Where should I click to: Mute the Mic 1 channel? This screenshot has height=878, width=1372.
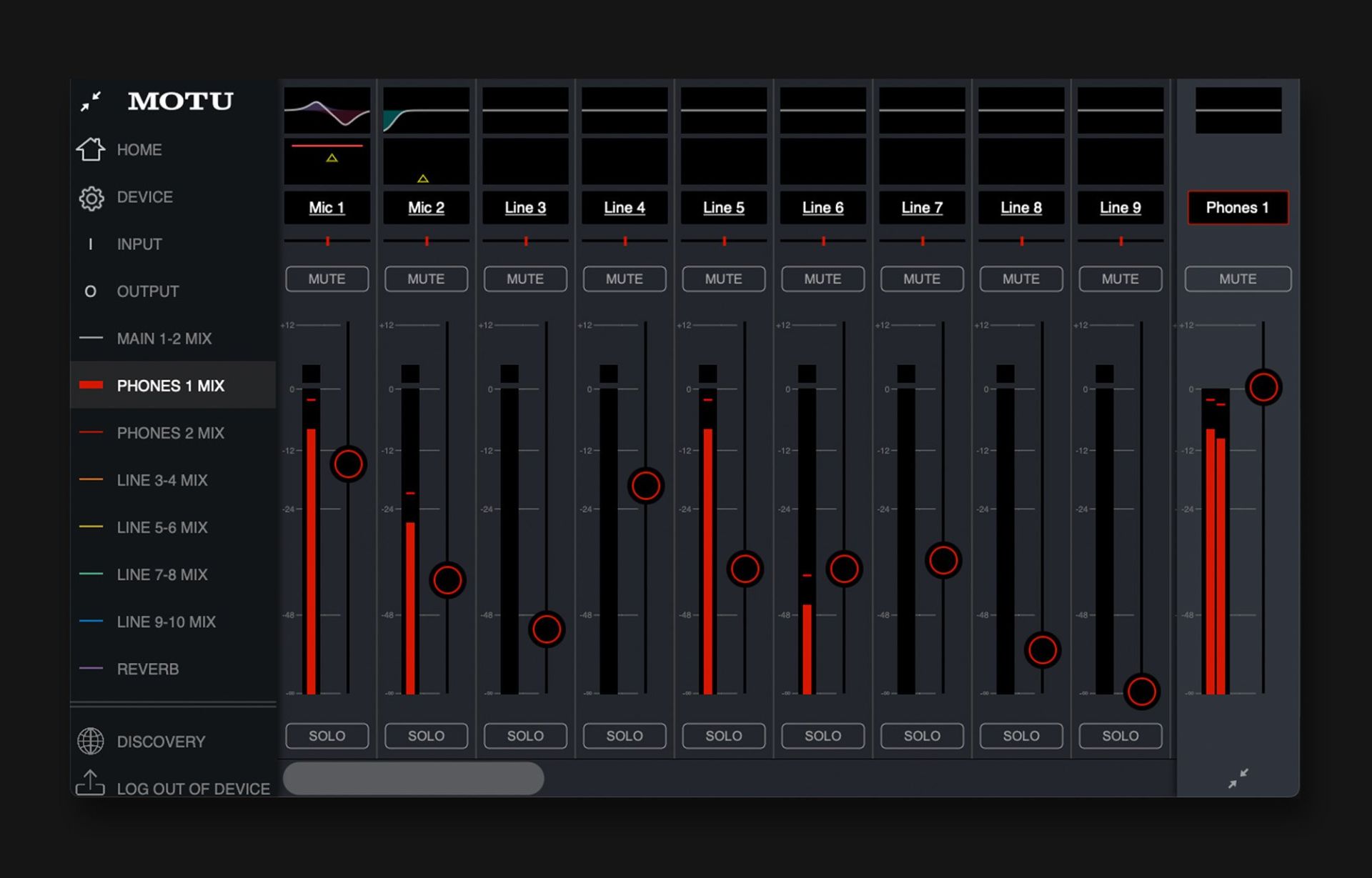(x=327, y=279)
